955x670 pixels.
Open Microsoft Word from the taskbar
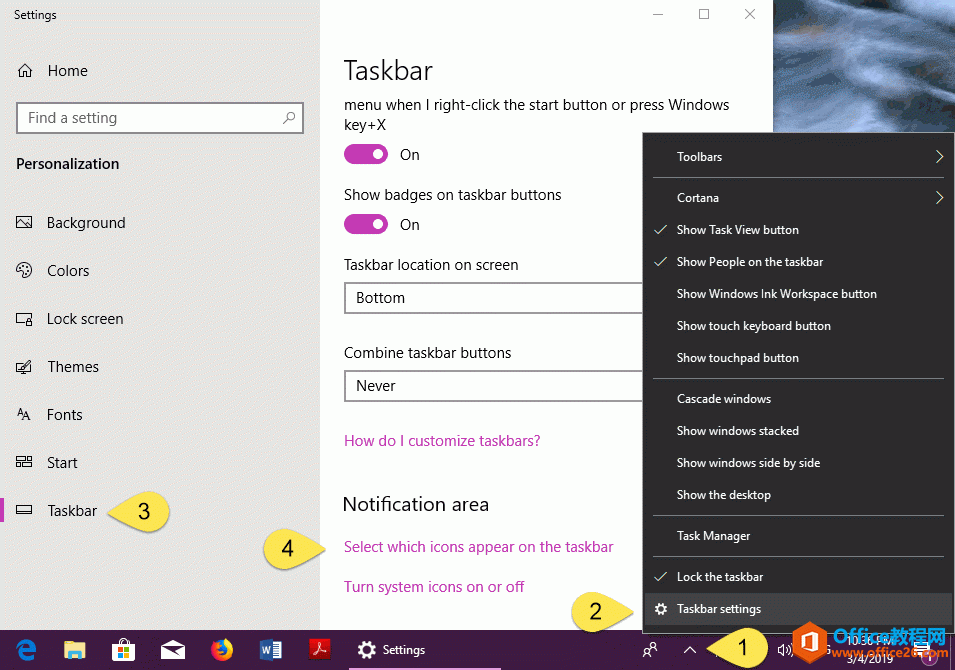coord(270,650)
